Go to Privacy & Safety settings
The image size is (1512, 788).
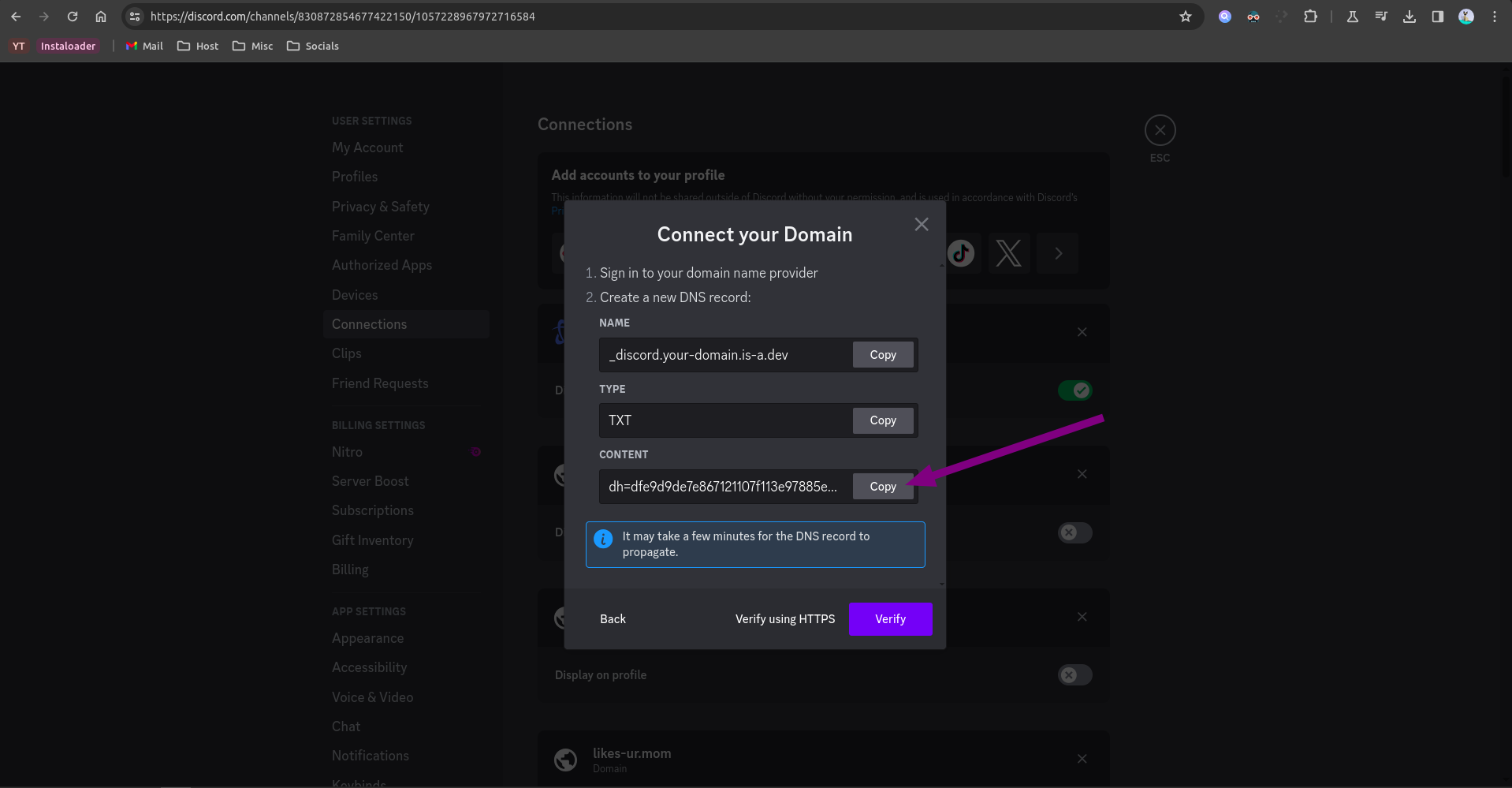[x=381, y=207]
